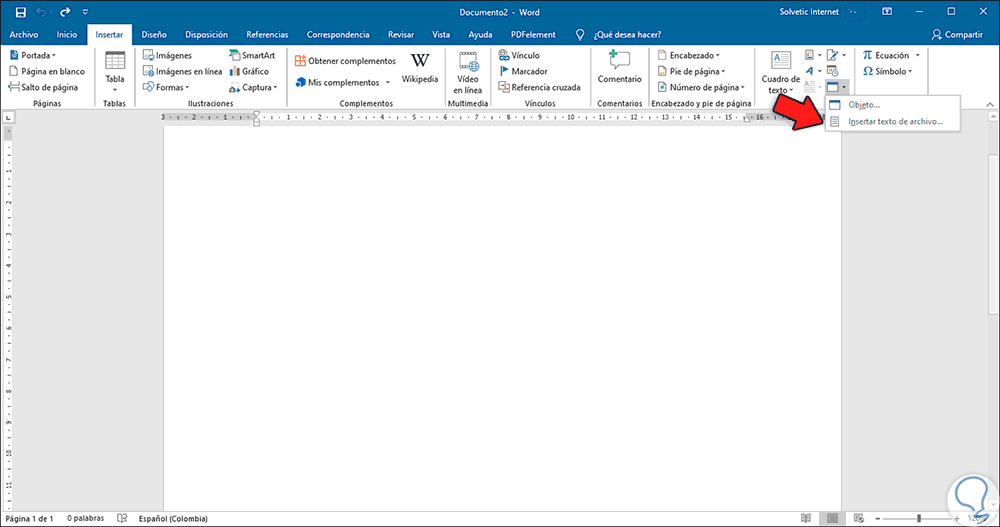Insert date and time icon

click(x=833, y=71)
